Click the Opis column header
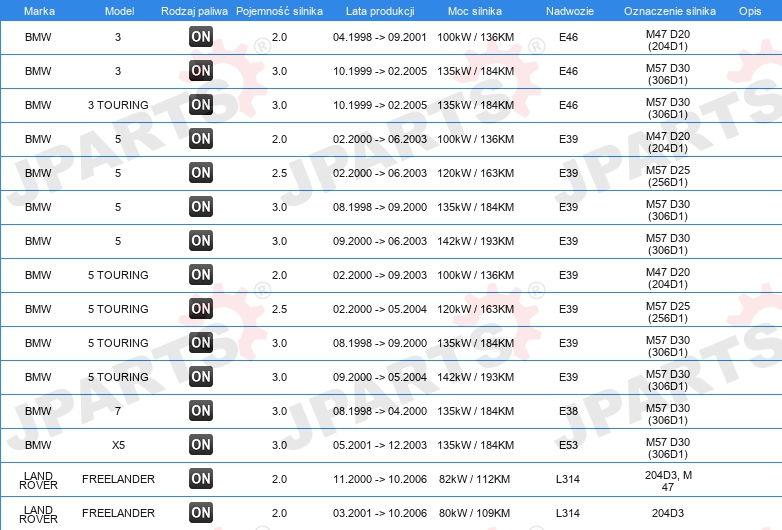The width and height of the screenshot is (782, 530). tap(750, 11)
